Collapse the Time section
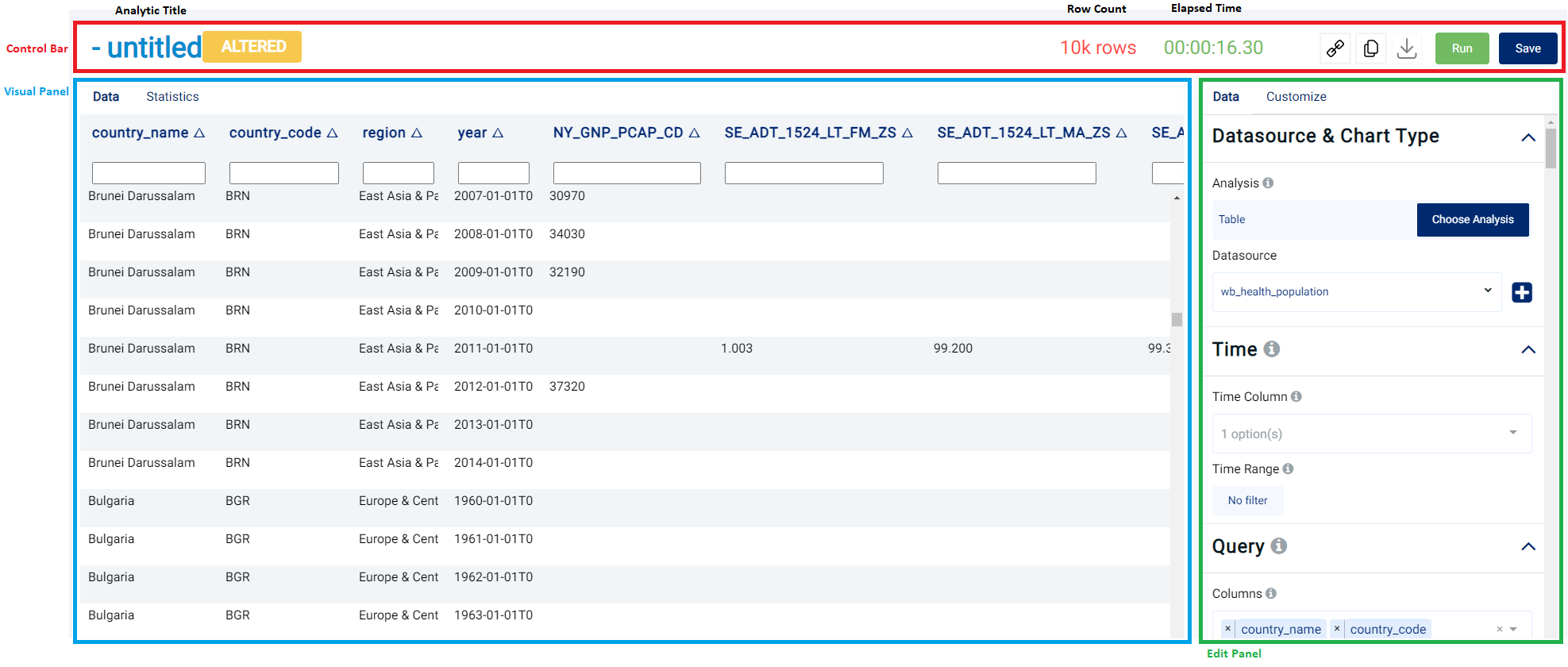1568x667 pixels. 1528,349
